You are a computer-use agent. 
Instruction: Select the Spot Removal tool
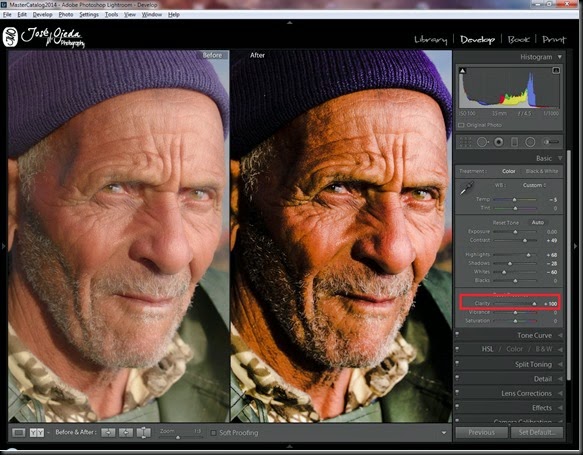tap(482, 142)
